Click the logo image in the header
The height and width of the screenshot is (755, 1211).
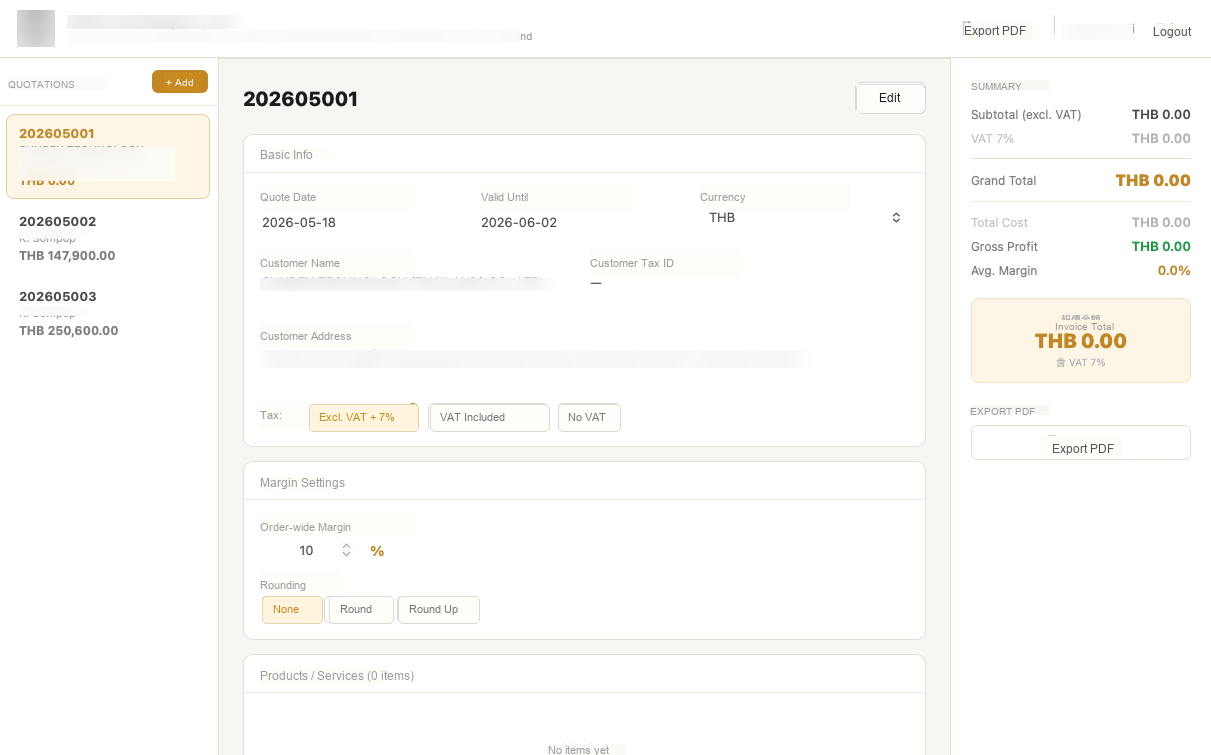point(36,28)
